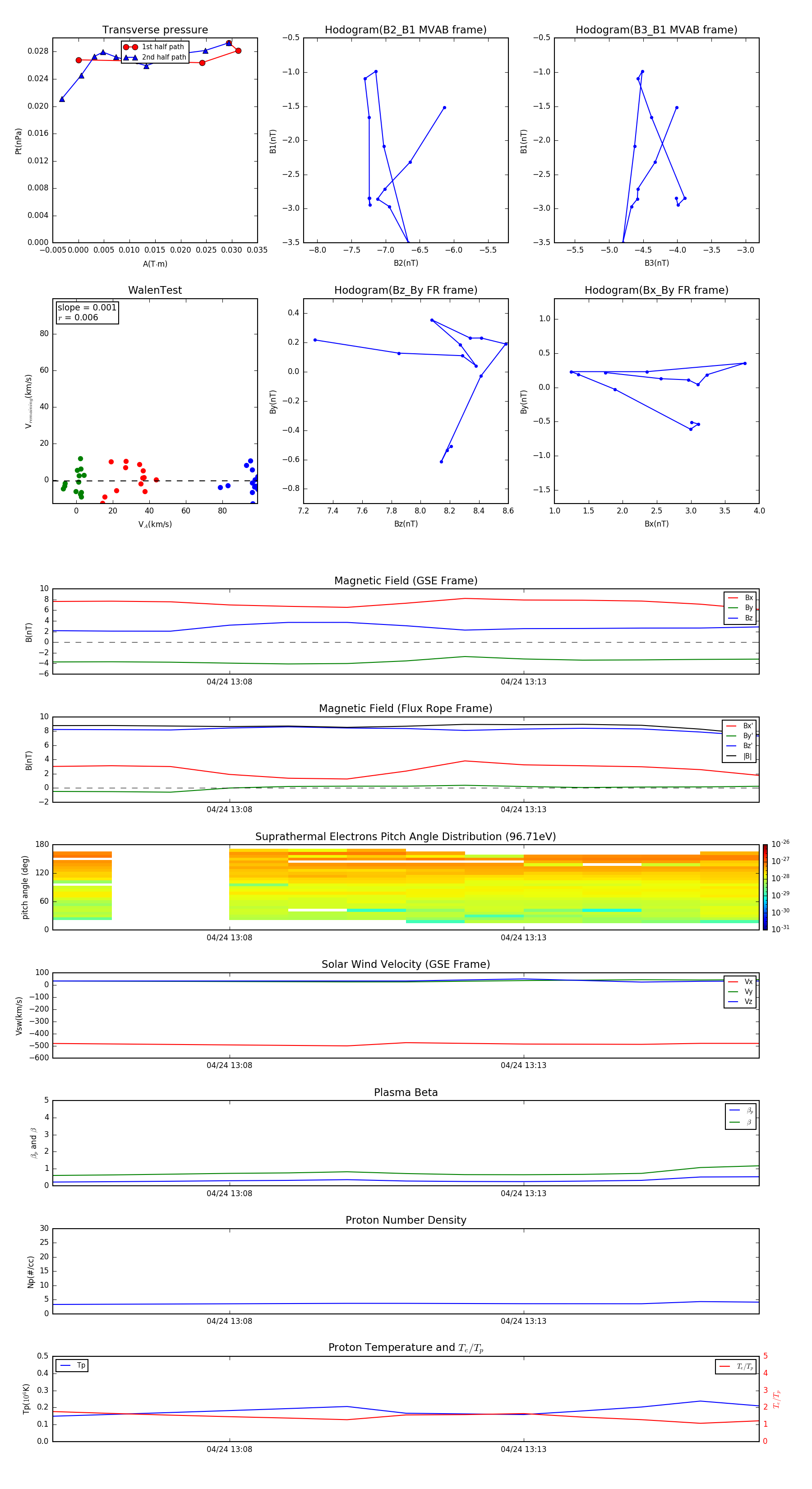Click the red Te/Tp right-hand axis label
The height and width of the screenshot is (1489, 812).
(777, 1399)
